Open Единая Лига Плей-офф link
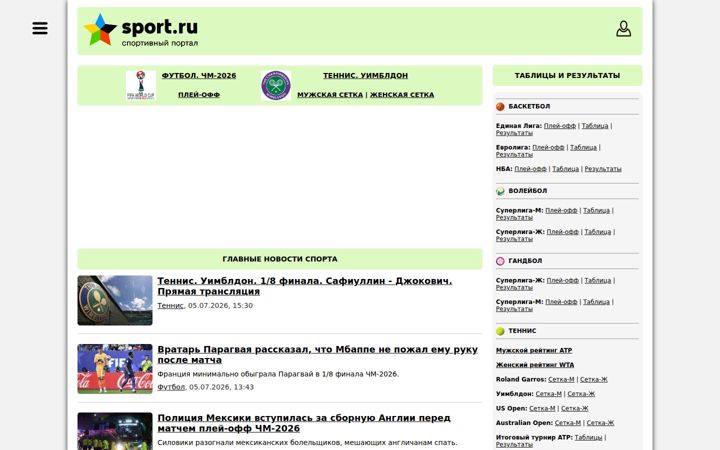 (560, 126)
